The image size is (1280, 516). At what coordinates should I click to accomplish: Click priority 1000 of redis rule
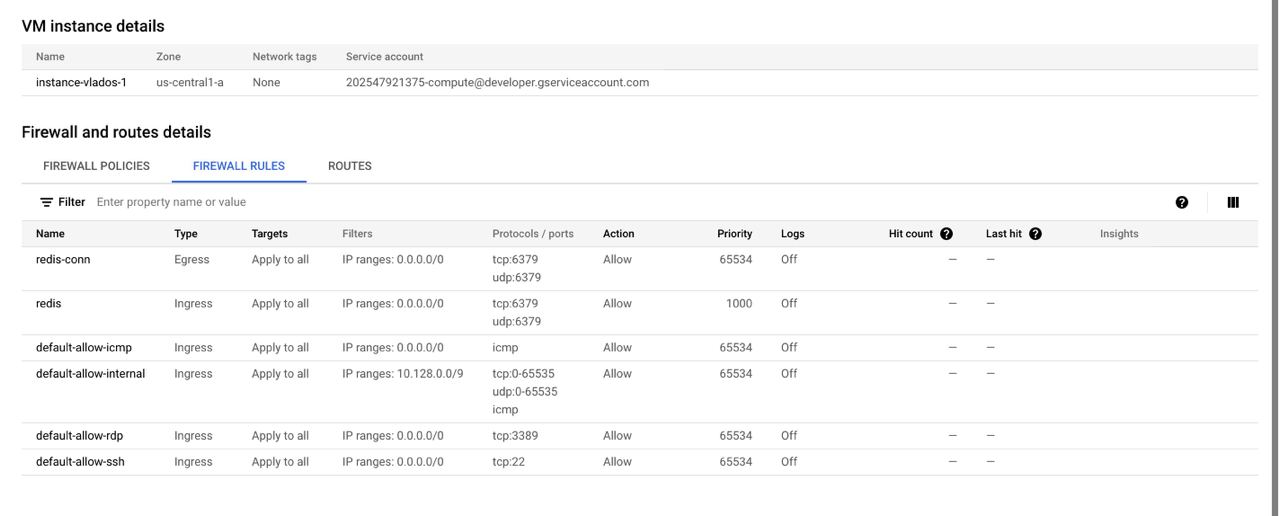[739, 304]
